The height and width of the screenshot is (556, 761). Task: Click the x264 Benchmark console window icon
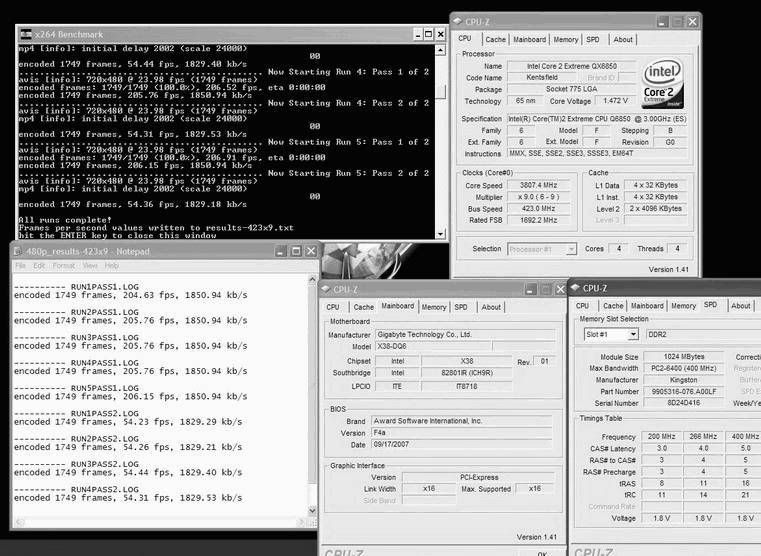(x=26, y=34)
